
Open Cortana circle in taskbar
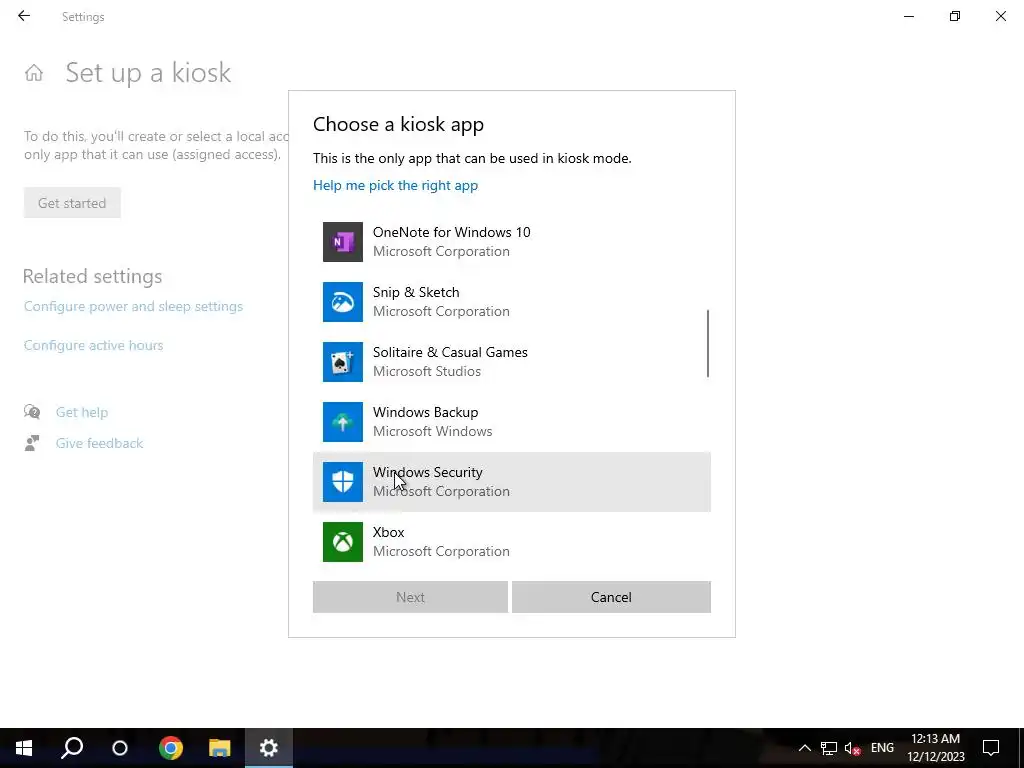pyautogui.click(x=120, y=748)
